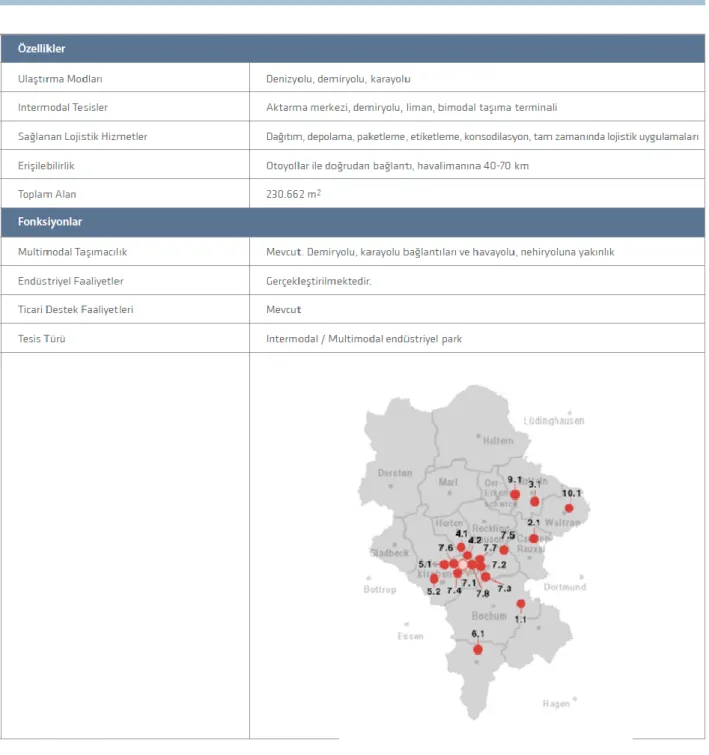
Task: Select the red marker near label 5.2
Action: pos(434,578)
